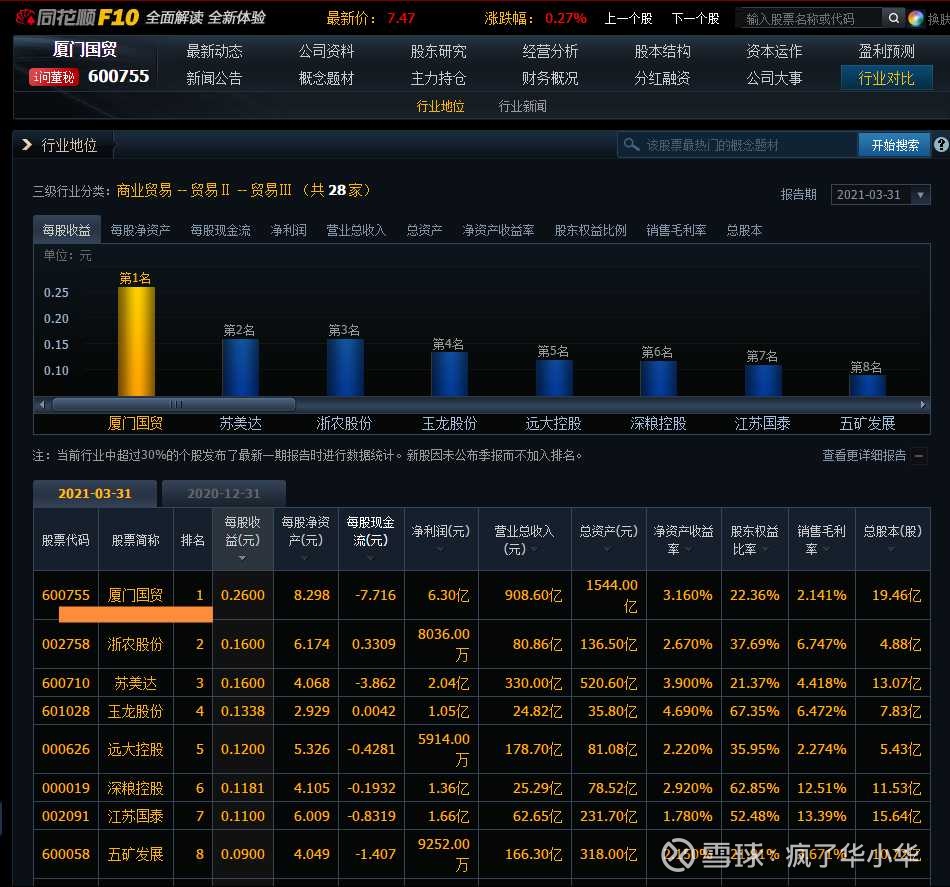Open the 概念题材 menu item

pyautogui.click(x=326, y=78)
